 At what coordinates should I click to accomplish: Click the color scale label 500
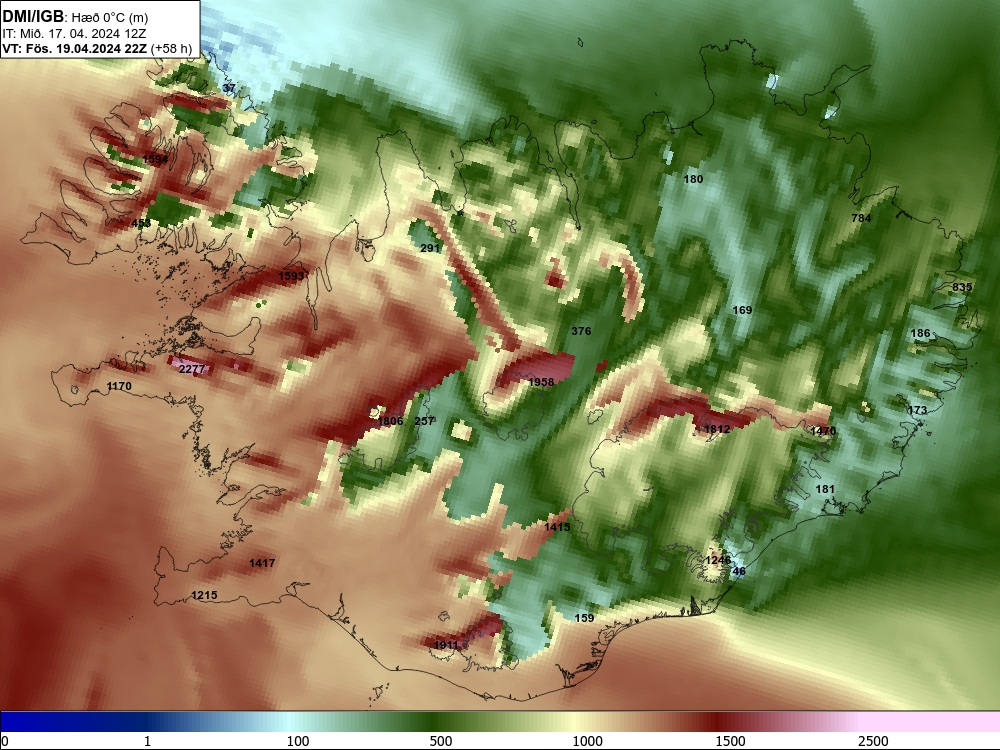click(441, 741)
